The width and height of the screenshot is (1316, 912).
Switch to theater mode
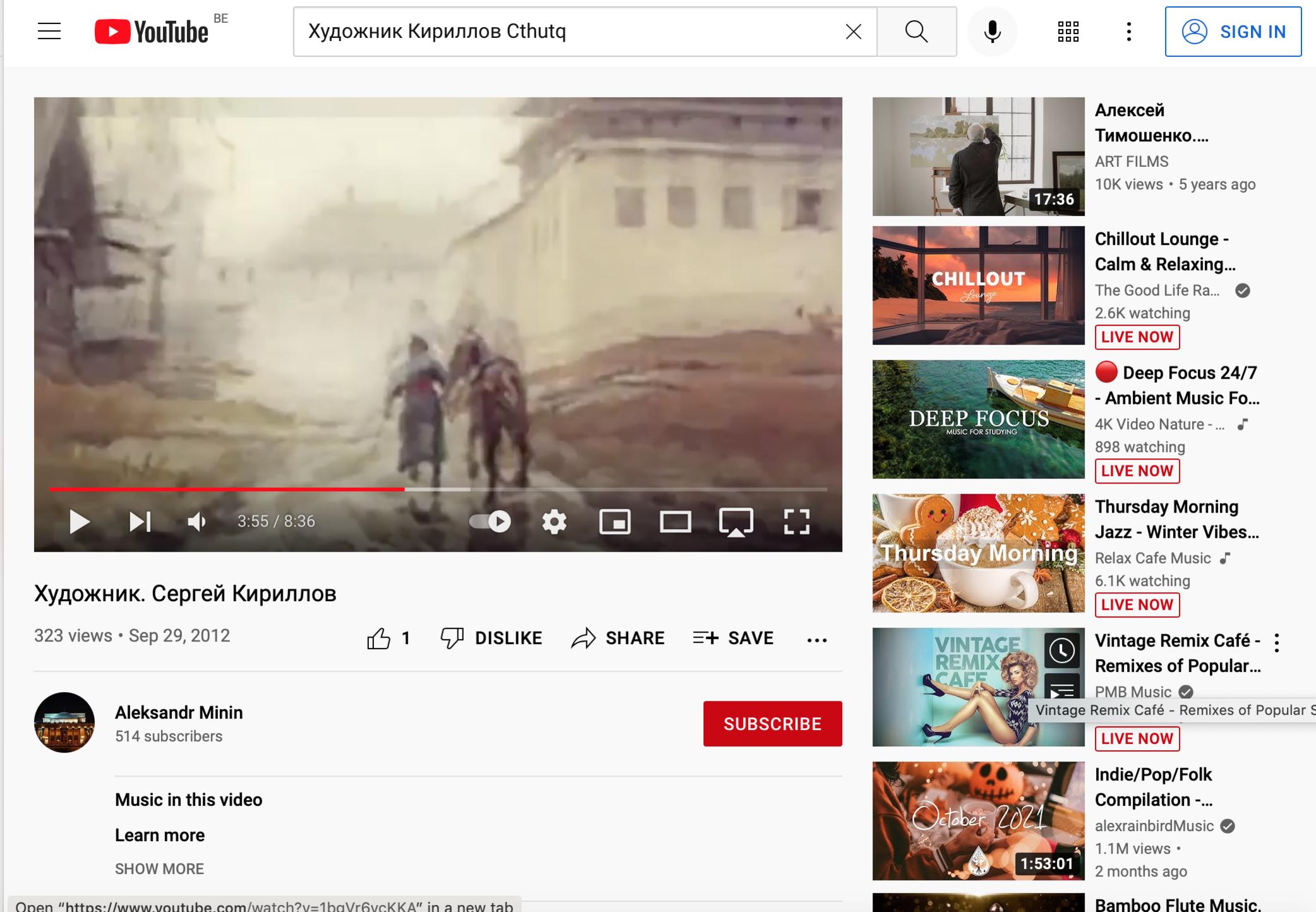point(675,522)
